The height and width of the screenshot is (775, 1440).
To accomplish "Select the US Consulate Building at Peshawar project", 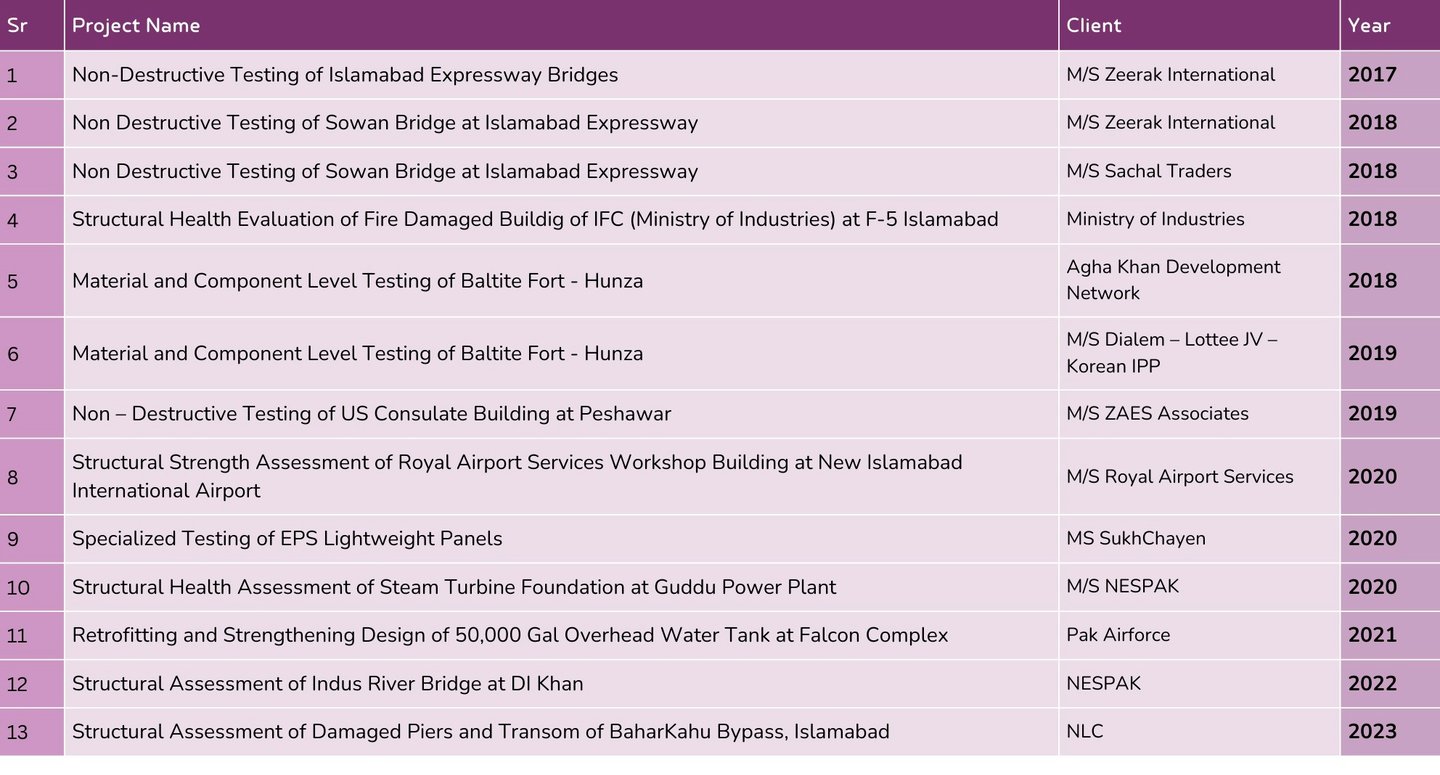I will [x=561, y=414].
